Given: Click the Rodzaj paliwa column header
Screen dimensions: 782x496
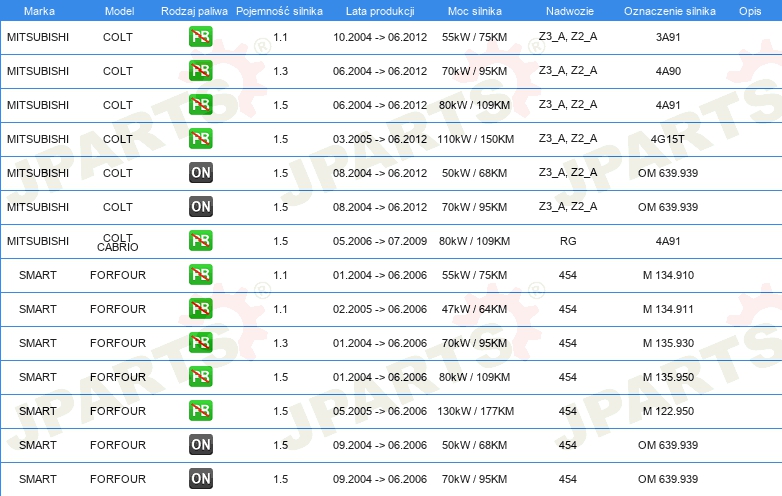Looking at the screenshot, I should (x=194, y=11).
